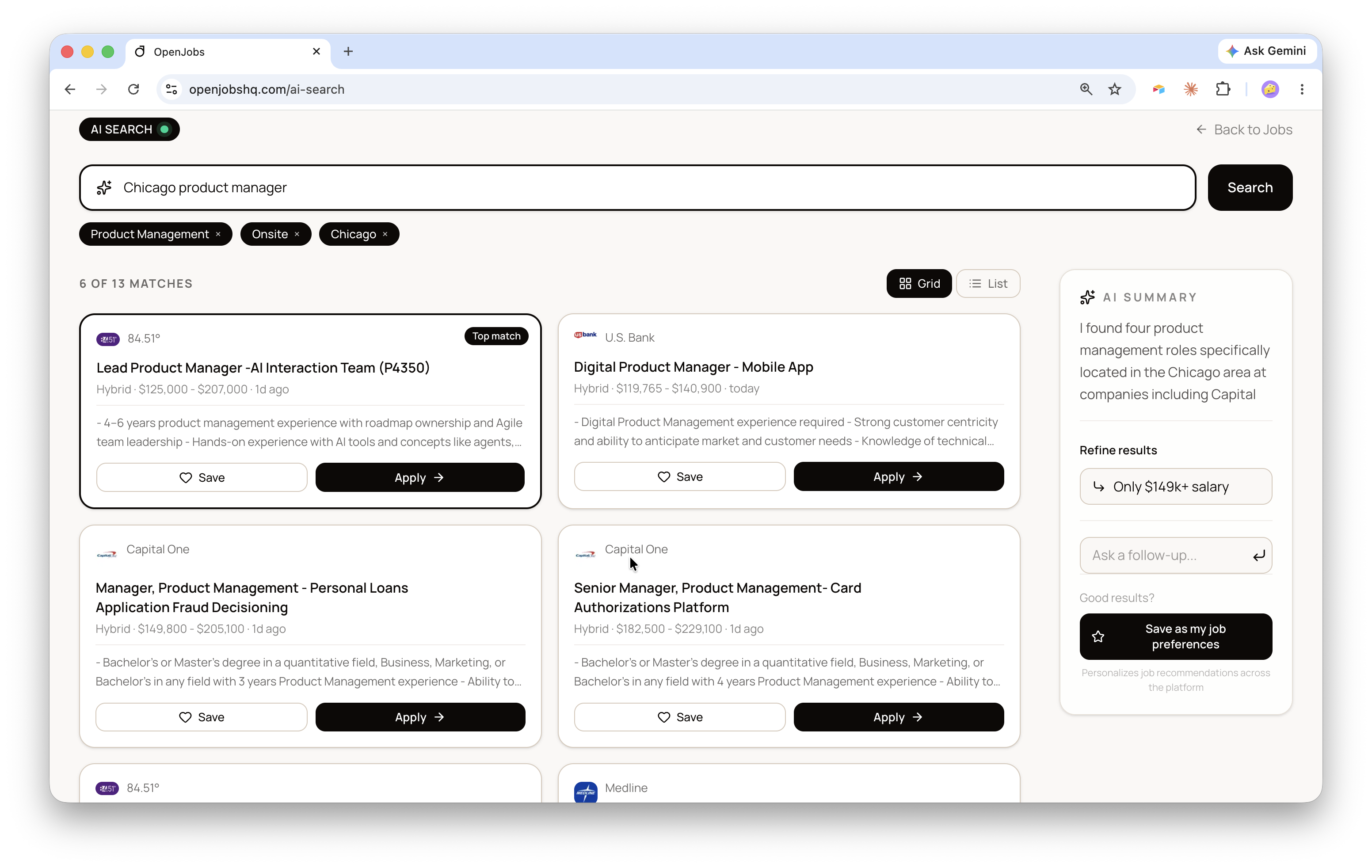Apply to Card Authorizations Platform job

click(x=899, y=716)
